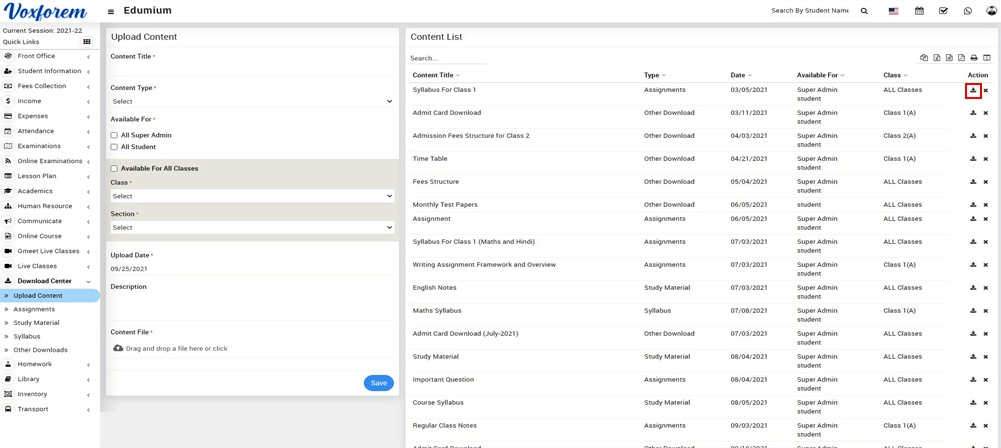Open the Class select dropdown
1001x448 pixels.
coord(251,196)
